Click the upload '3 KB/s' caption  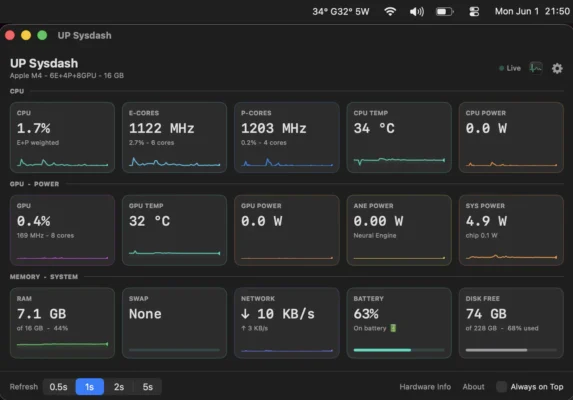[x=254, y=328]
